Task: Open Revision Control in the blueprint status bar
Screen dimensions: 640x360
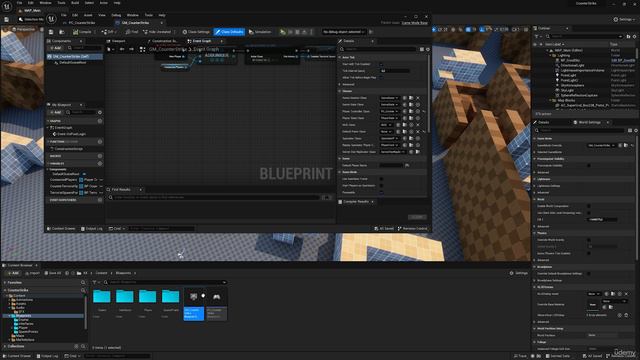Action: (x=412, y=229)
